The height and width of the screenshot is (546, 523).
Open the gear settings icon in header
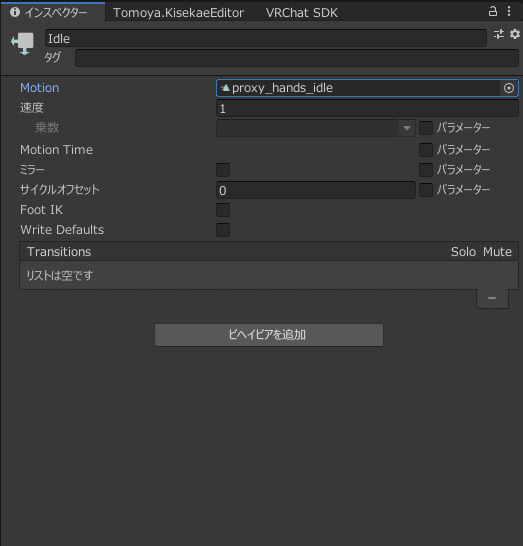515,34
